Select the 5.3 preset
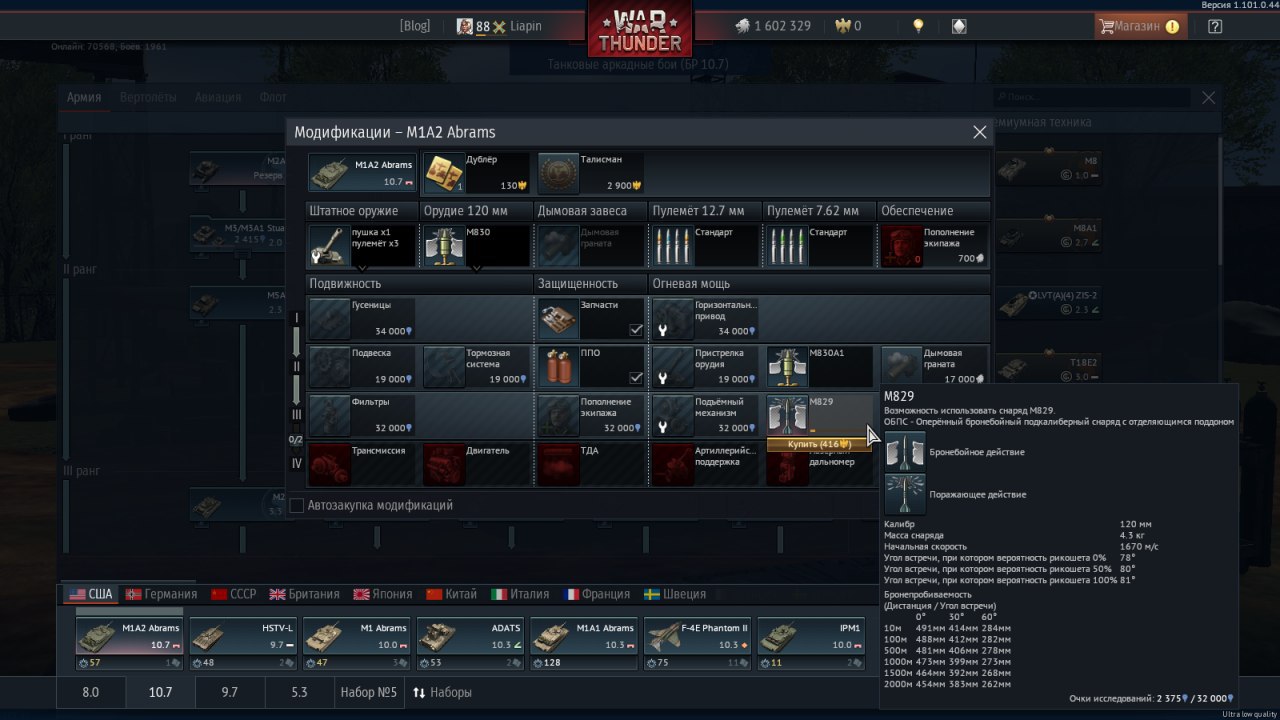This screenshot has height=720, width=1280. 299,692
